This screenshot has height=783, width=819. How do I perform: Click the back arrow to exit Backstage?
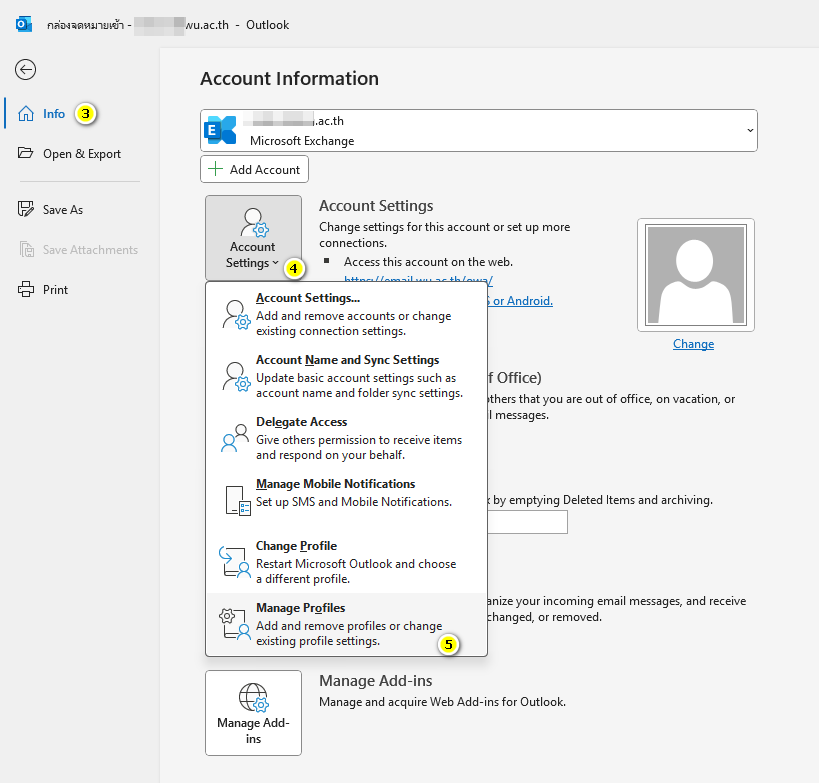tap(26, 69)
